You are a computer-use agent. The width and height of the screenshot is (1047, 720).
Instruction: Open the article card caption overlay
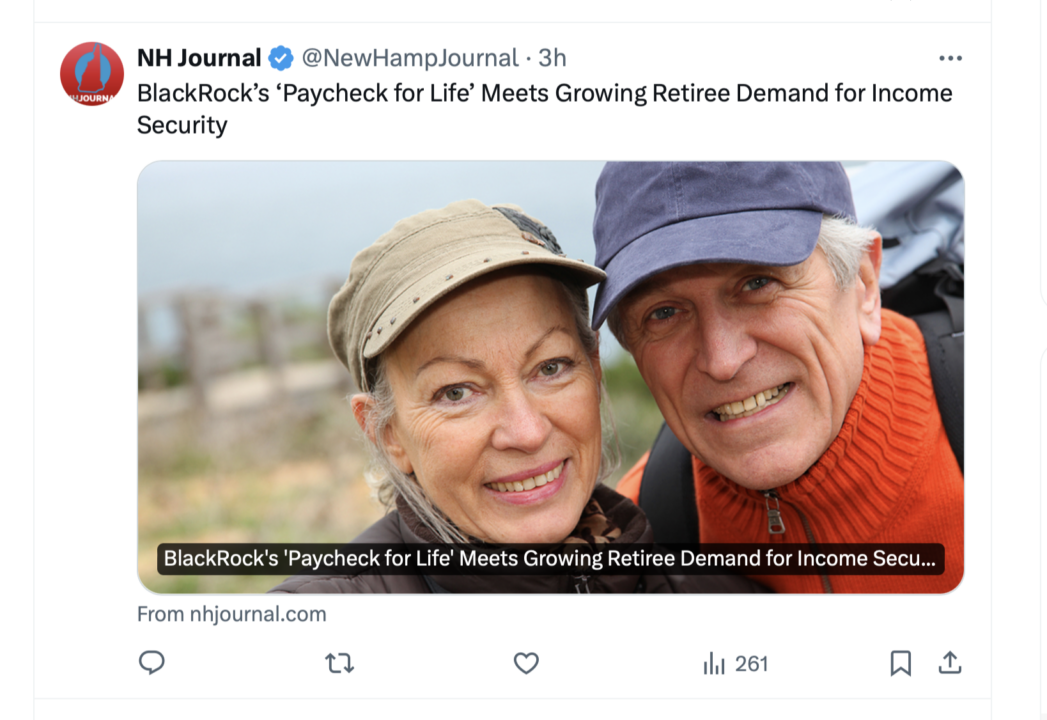[x=550, y=558]
